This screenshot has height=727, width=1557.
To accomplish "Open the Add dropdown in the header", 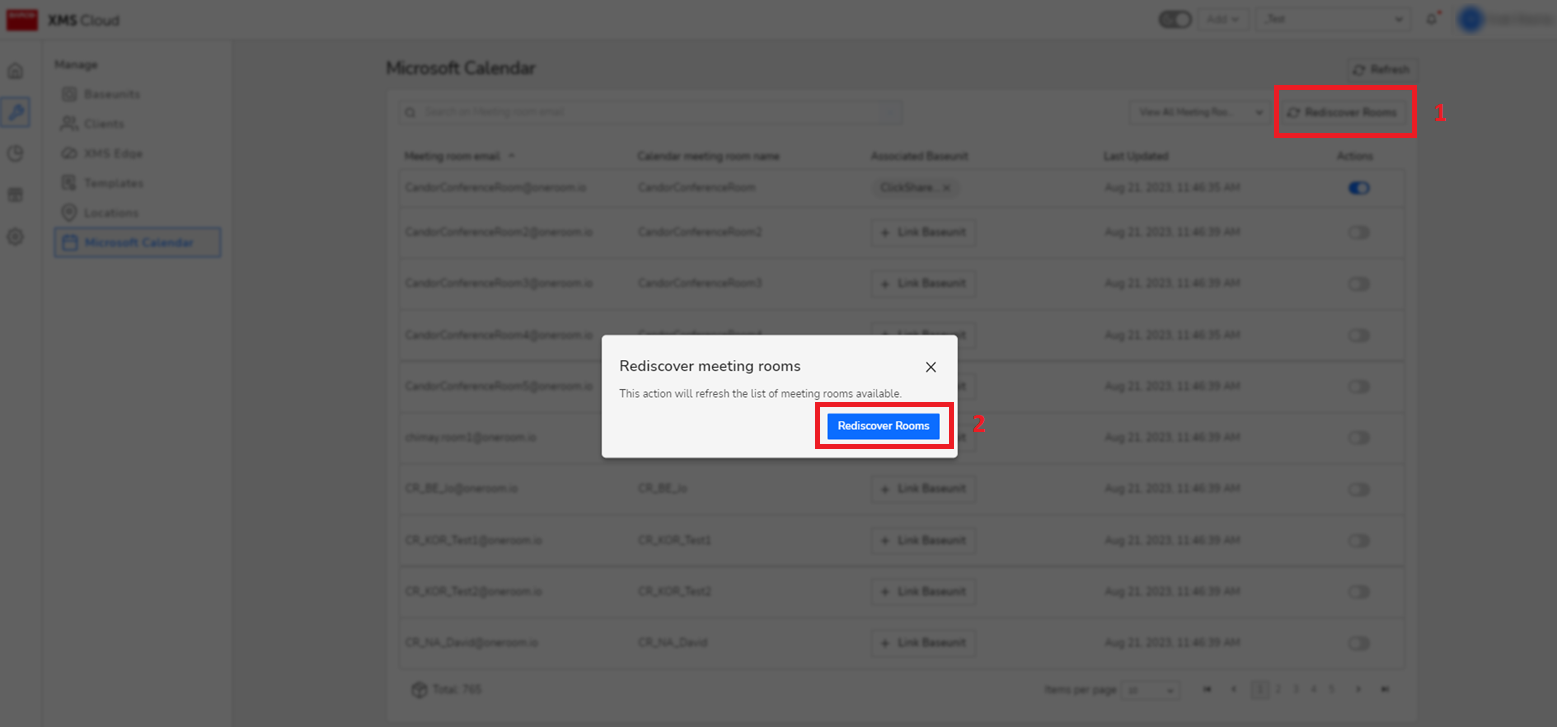I will click(x=1223, y=19).
